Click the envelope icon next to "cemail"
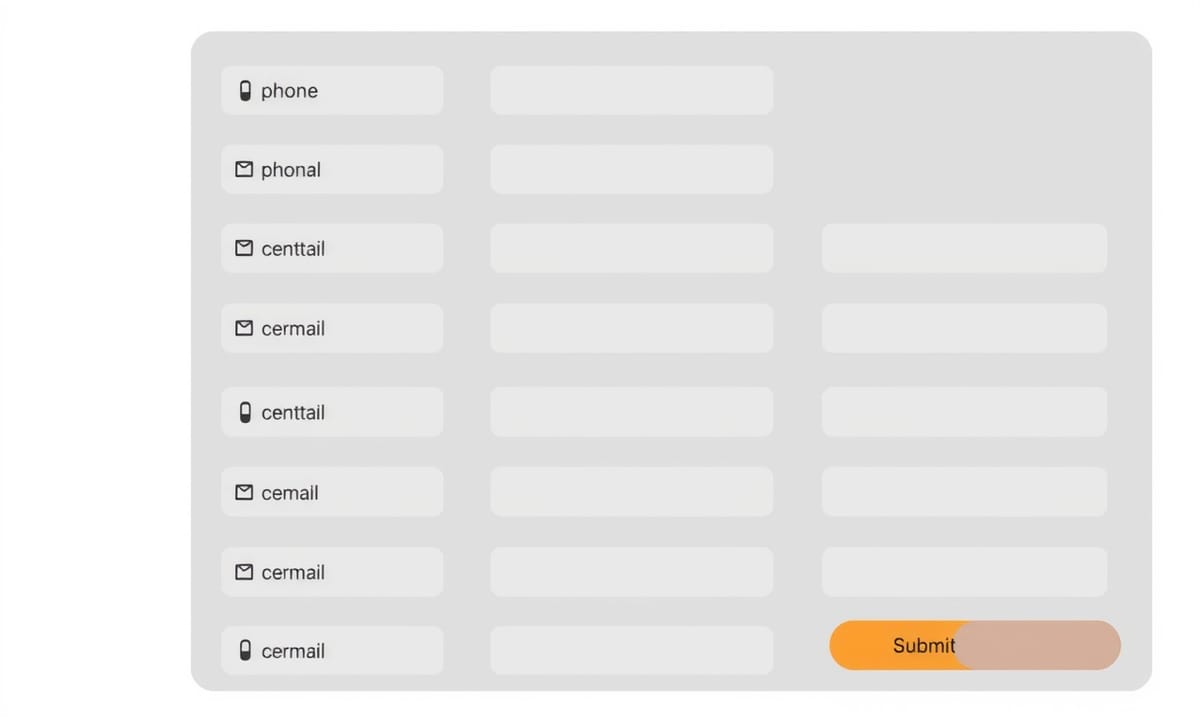The height and width of the screenshot is (720, 1200). click(244, 492)
